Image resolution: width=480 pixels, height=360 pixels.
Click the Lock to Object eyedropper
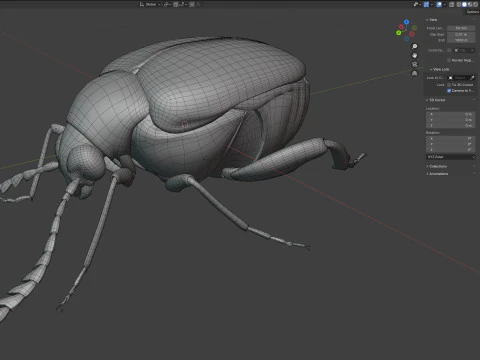pyautogui.click(x=472, y=78)
